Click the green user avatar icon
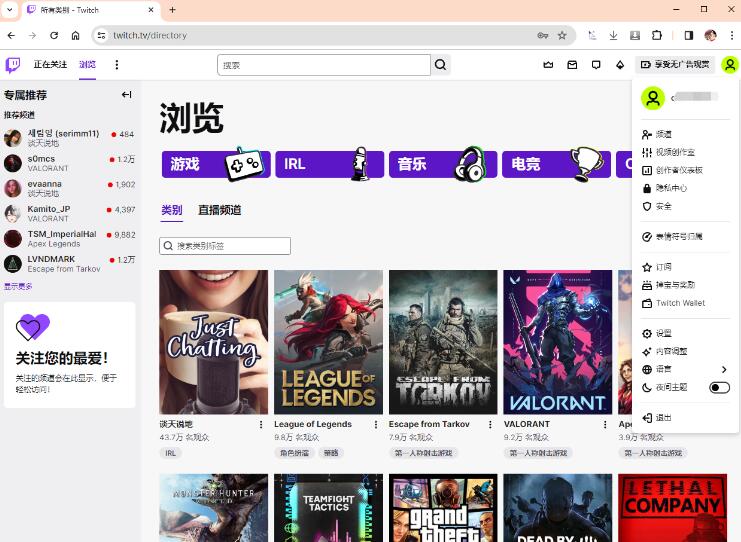The width and height of the screenshot is (741, 542). (x=730, y=65)
